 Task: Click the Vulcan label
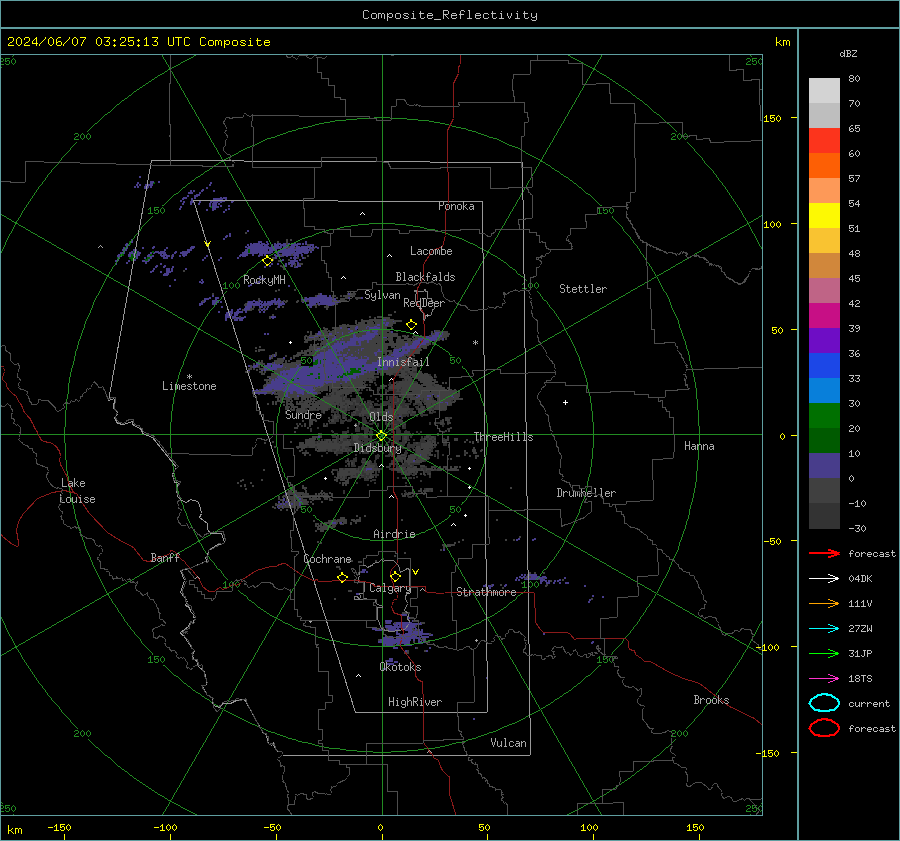tap(509, 743)
